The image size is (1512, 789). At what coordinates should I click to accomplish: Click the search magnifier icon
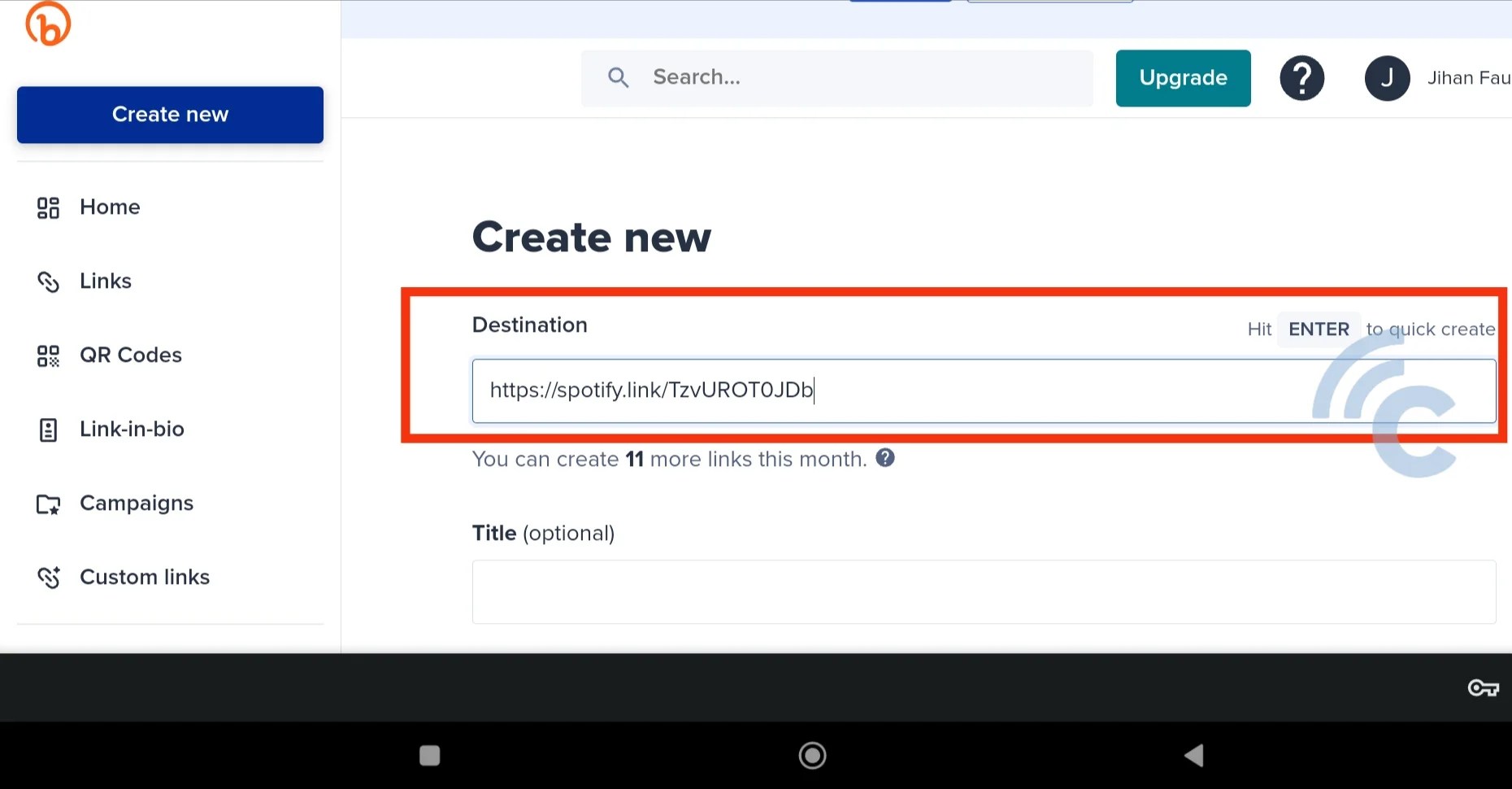pos(618,77)
